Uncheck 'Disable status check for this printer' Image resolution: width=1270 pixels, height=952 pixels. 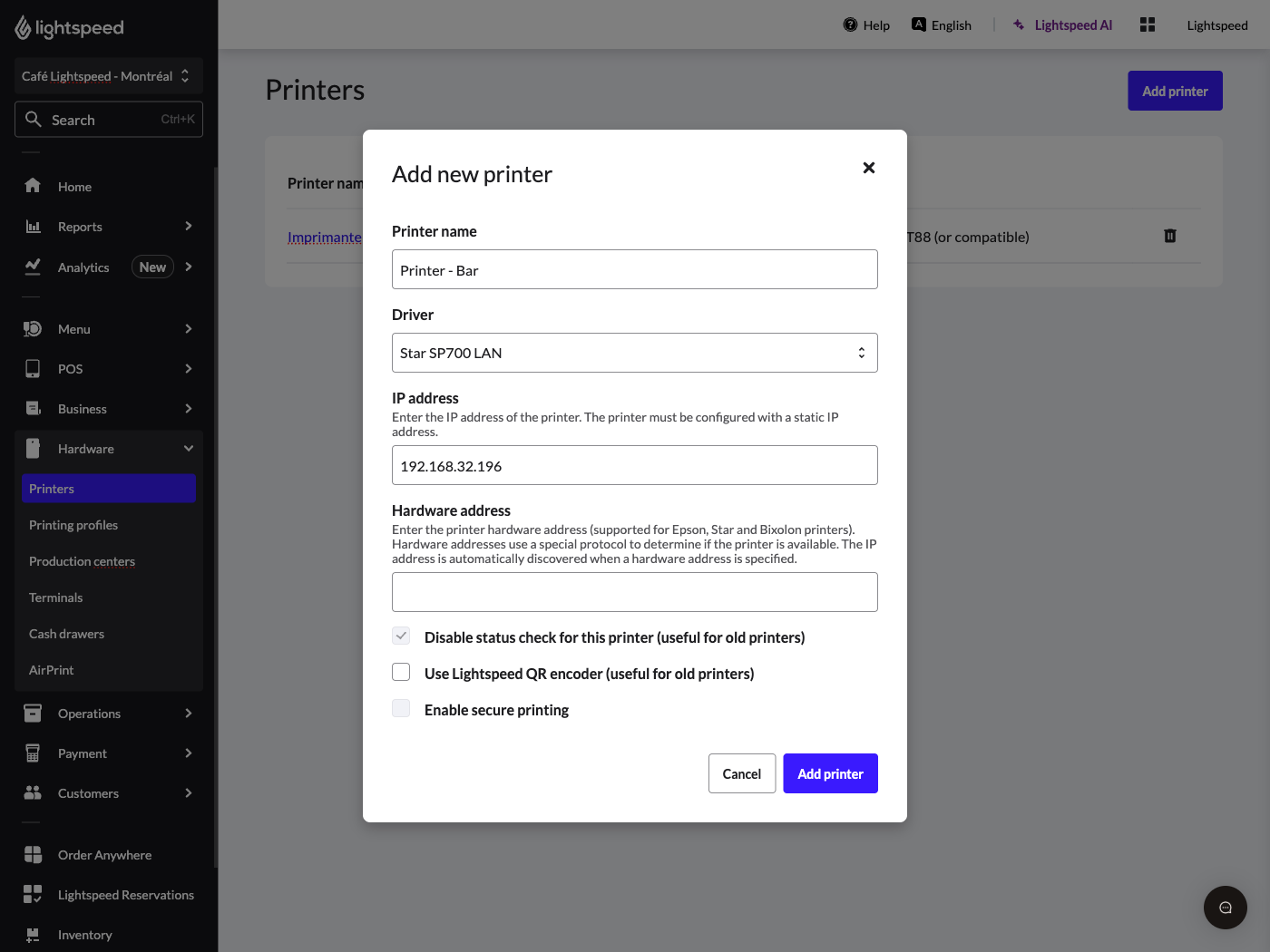pos(401,636)
